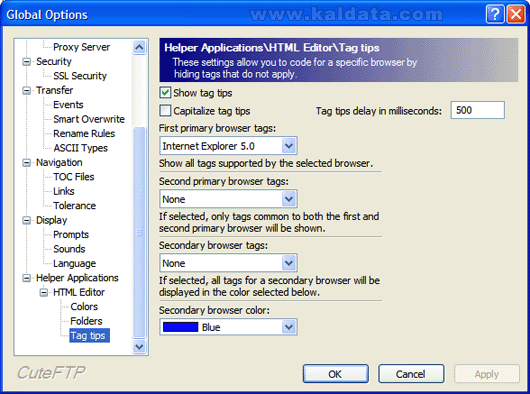Open Secondary browser color dropdown

(289, 327)
